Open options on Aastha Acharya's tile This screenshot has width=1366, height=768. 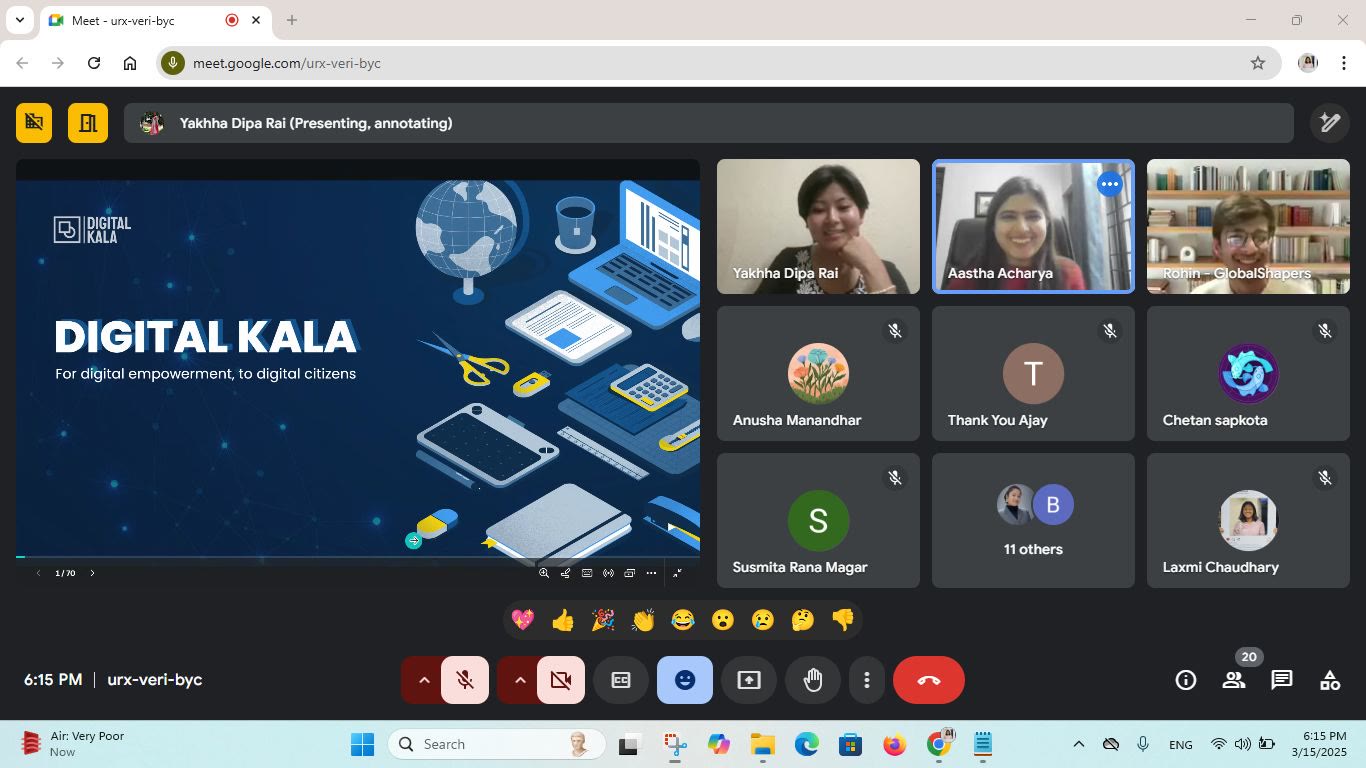1109,184
